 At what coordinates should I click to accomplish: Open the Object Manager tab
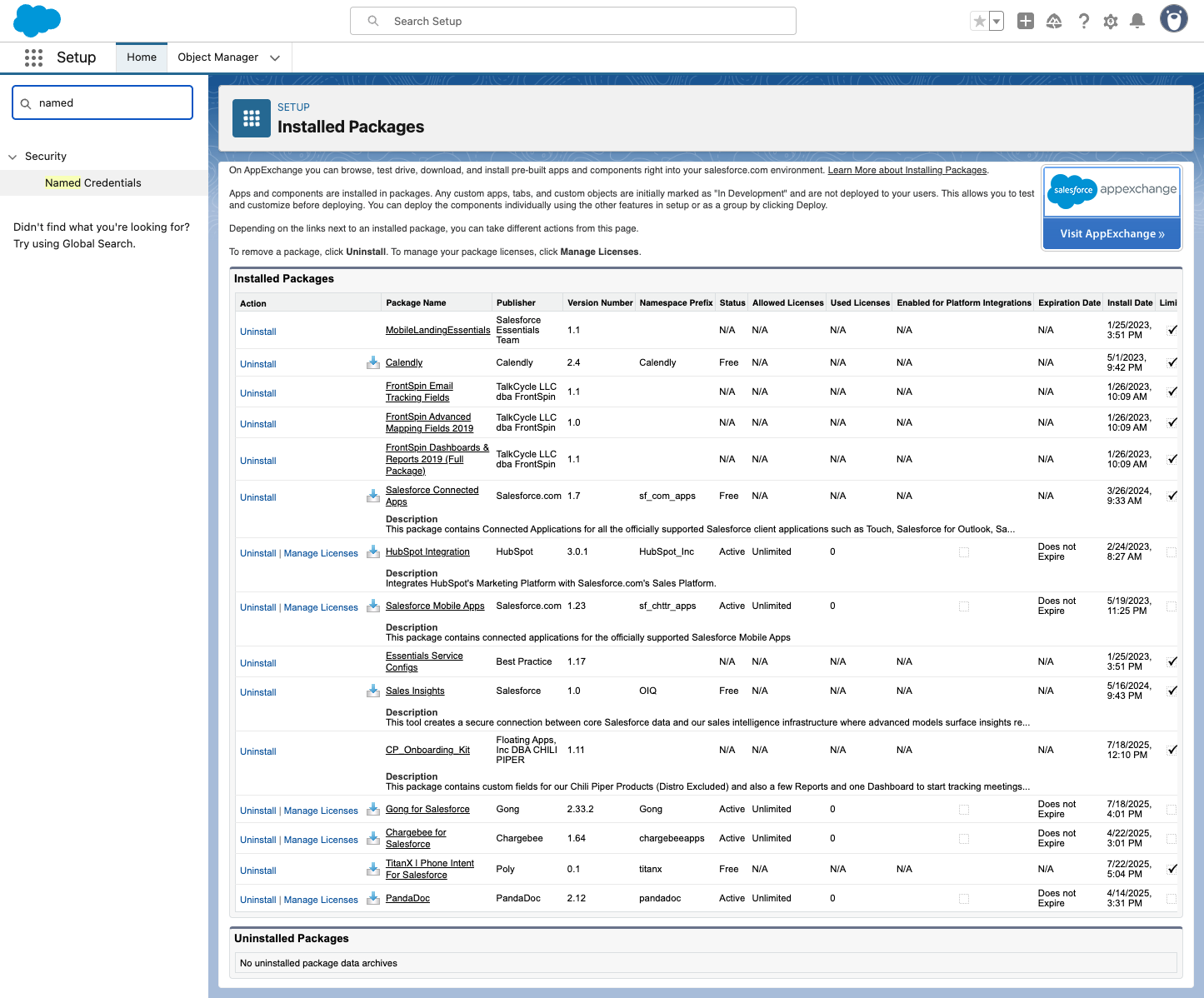click(218, 57)
